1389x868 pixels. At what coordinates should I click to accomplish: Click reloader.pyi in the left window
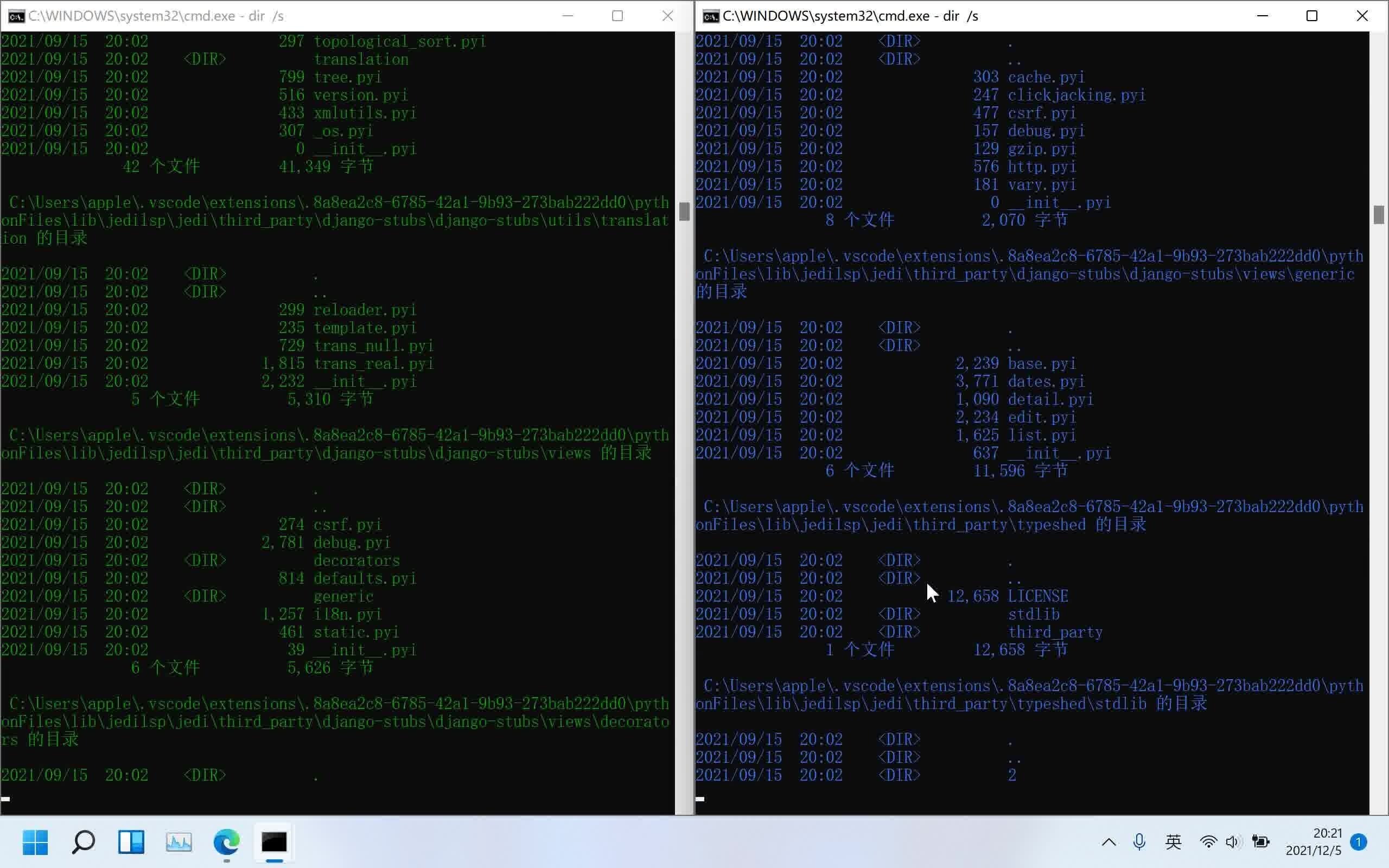click(365, 310)
